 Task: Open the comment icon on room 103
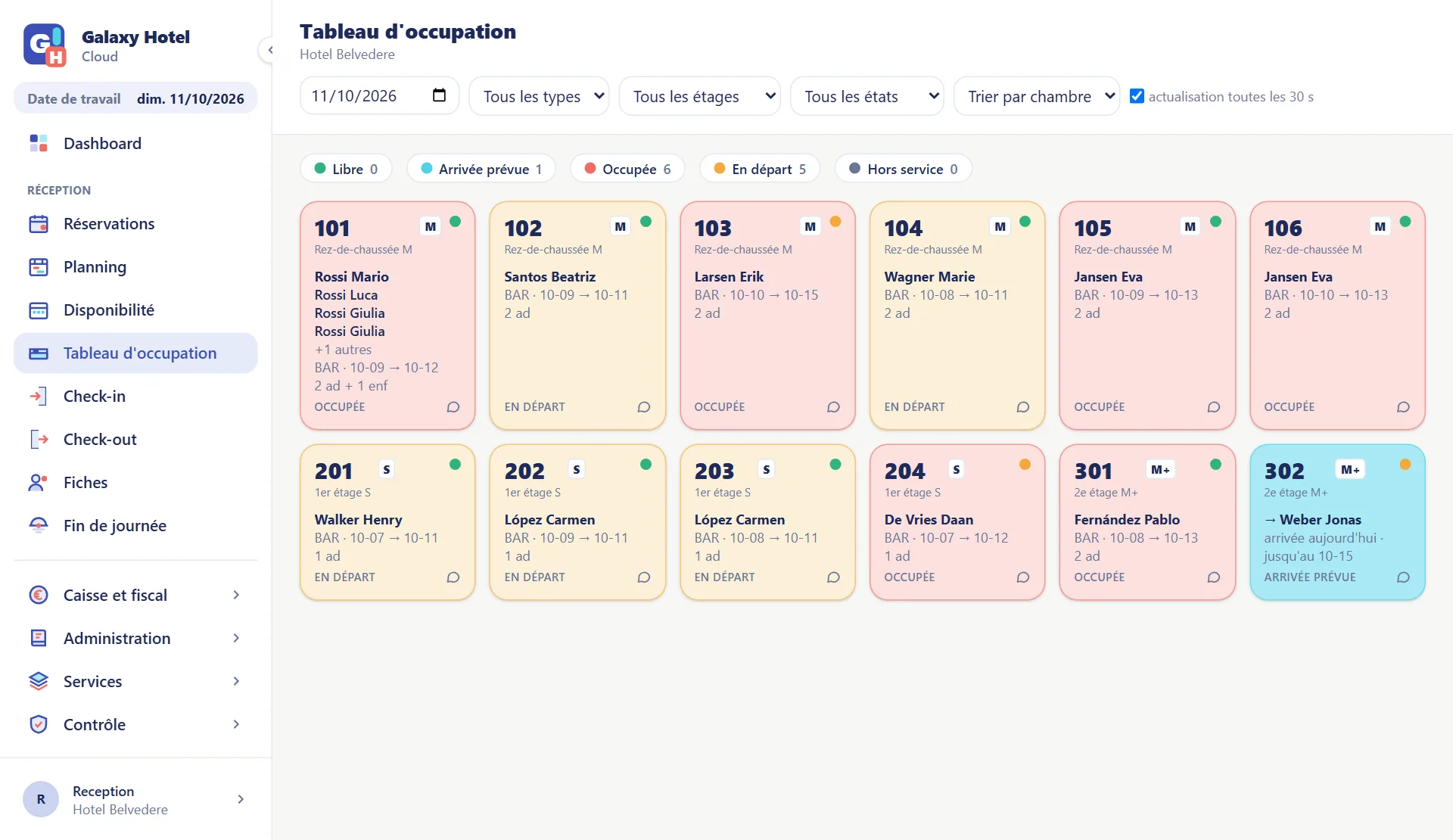click(x=833, y=407)
